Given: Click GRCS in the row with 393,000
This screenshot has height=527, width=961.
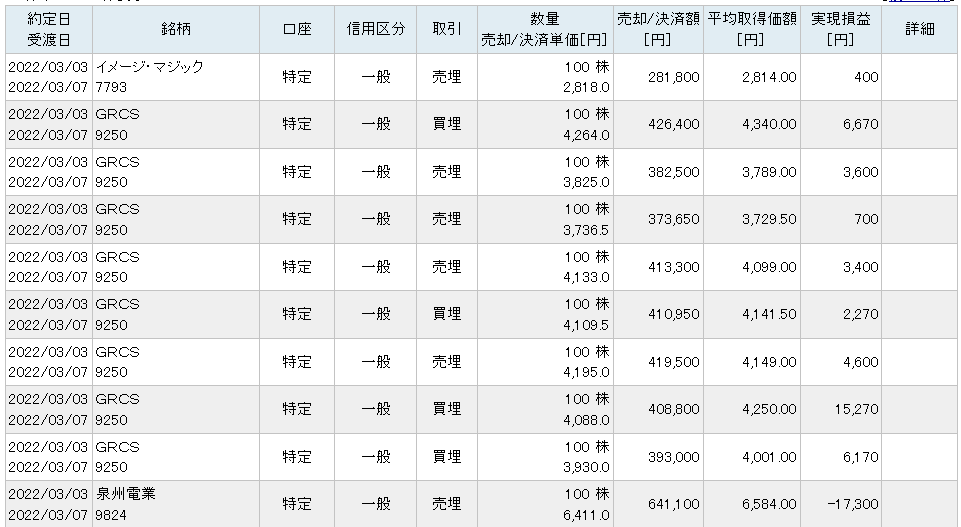Looking at the screenshot, I should [x=118, y=447].
